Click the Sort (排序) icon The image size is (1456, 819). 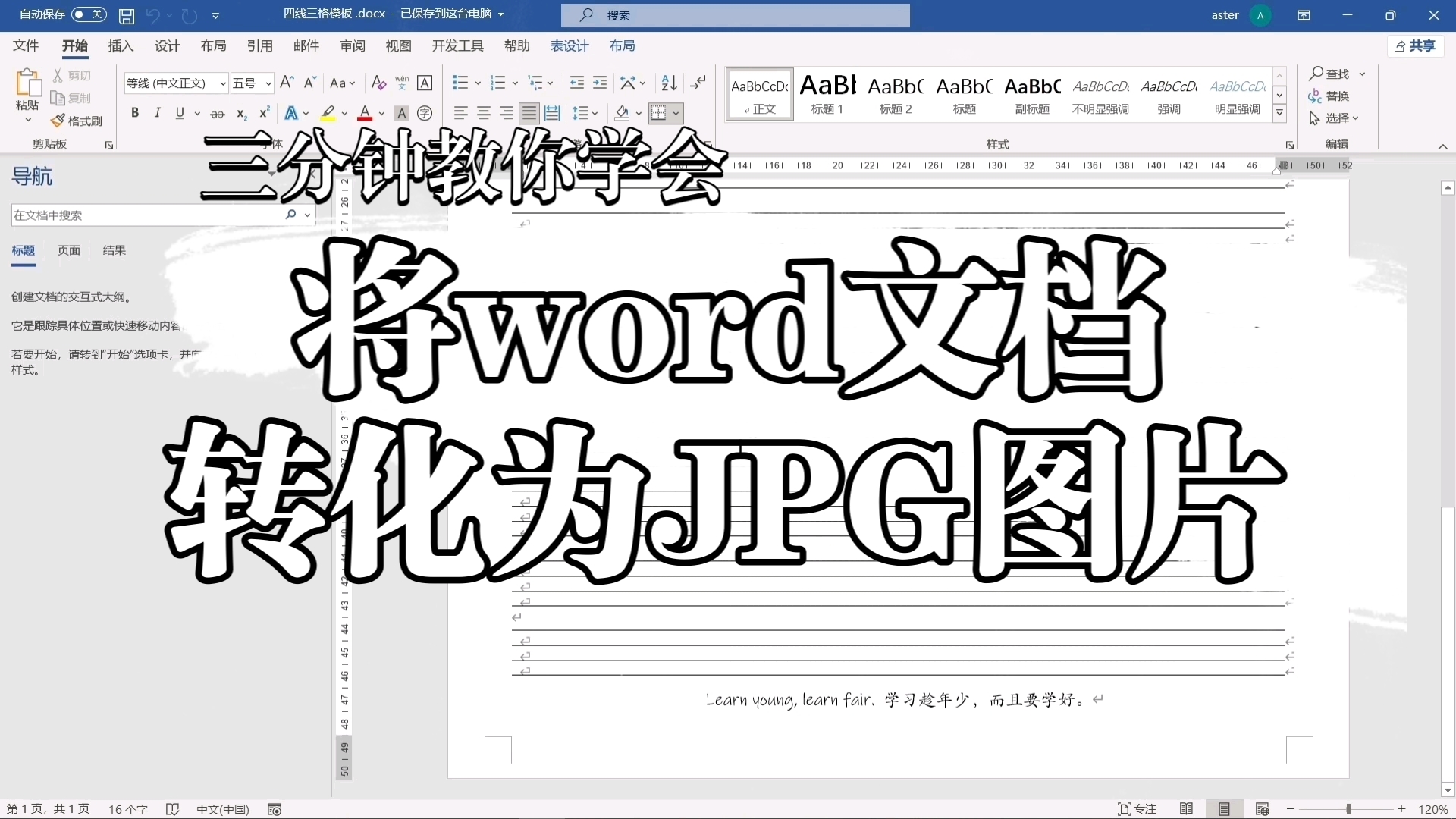(668, 83)
